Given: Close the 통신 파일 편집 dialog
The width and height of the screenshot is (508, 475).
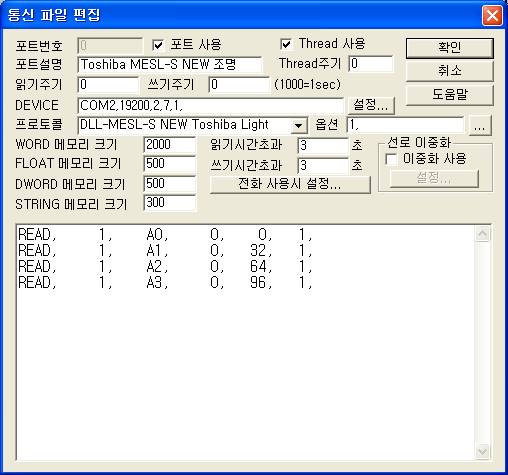Looking at the screenshot, I should (492, 15).
